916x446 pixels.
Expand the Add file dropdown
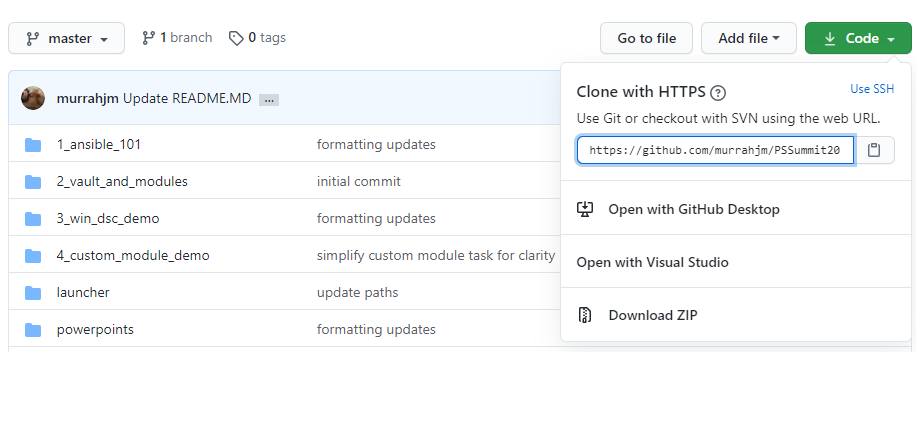click(749, 39)
